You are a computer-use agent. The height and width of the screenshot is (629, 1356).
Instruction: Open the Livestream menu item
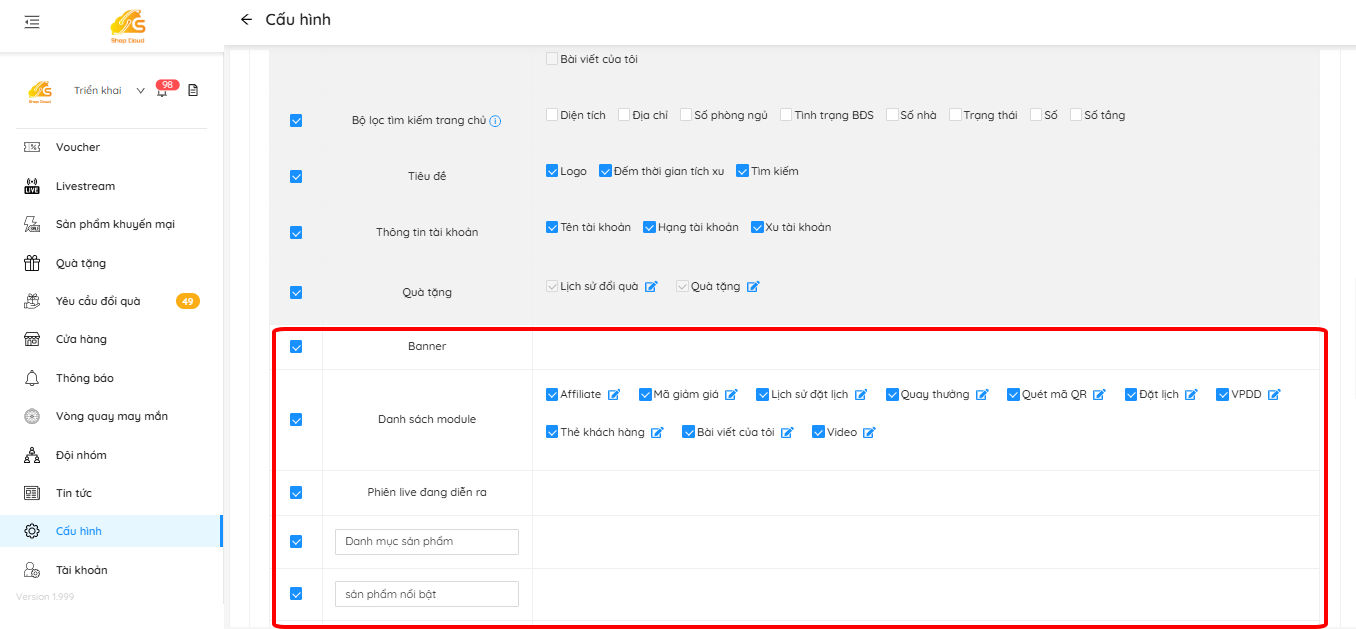pyautogui.click(x=85, y=186)
